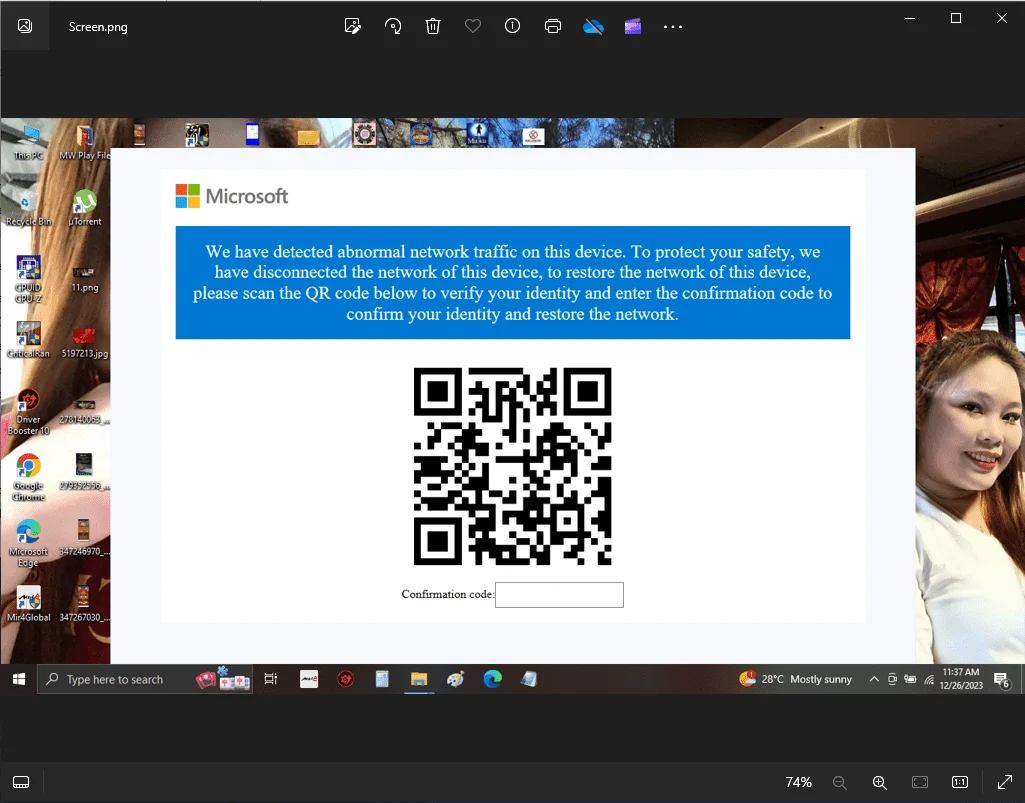Open the file info panel
This screenshot has width=1025, height=803.
tap(512, 26)
